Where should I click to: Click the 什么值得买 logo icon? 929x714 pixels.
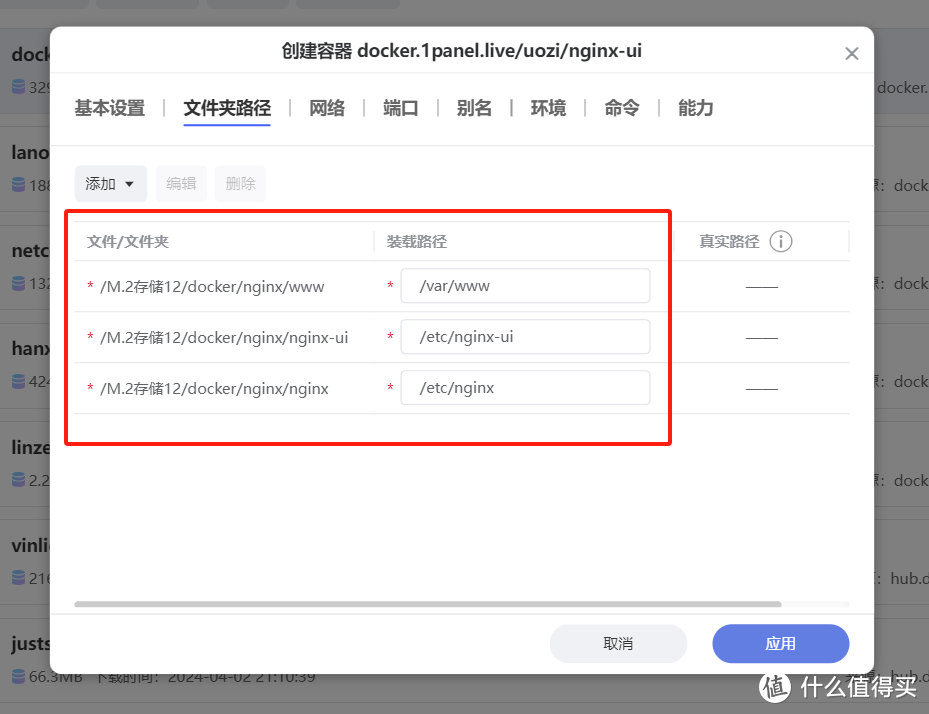pyautogui.click(x=773, y=687)
